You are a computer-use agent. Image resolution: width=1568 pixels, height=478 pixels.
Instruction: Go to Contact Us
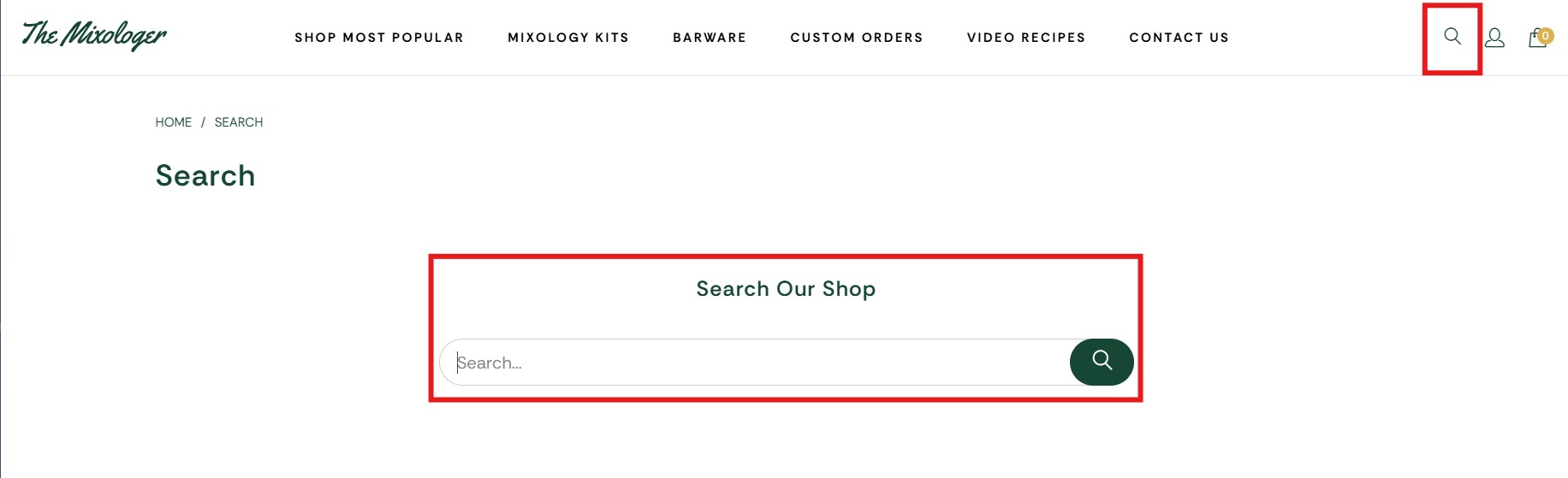point(1179,38)
